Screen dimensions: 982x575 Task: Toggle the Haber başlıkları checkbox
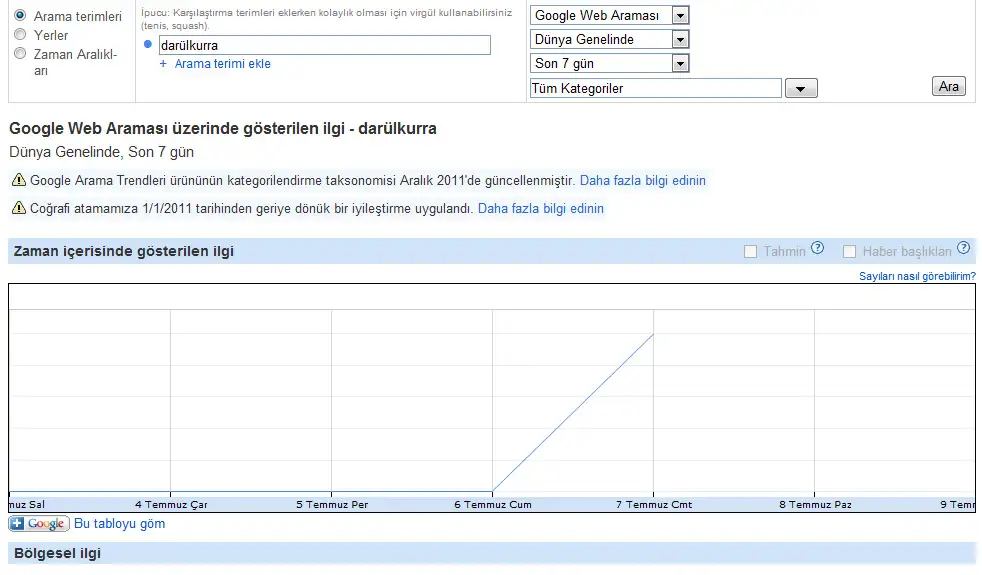coord(849,252)
